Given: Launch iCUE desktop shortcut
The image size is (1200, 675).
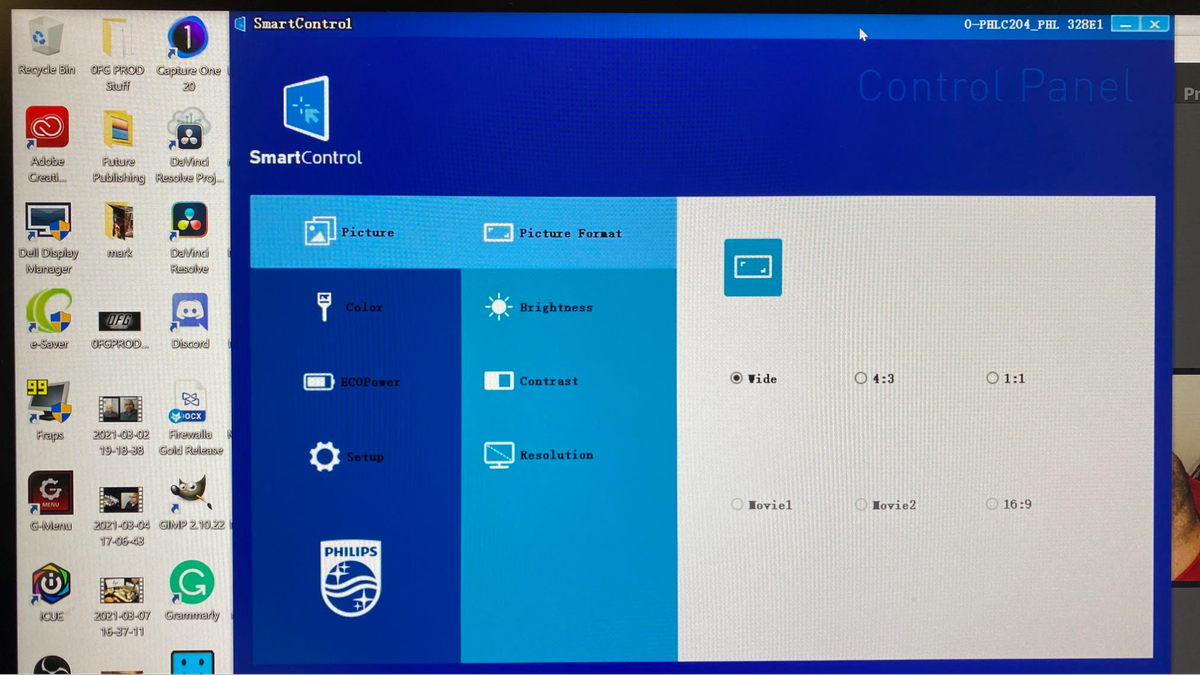Looking at the screenshot, I should pyautogui.click(x=50, y=593).
